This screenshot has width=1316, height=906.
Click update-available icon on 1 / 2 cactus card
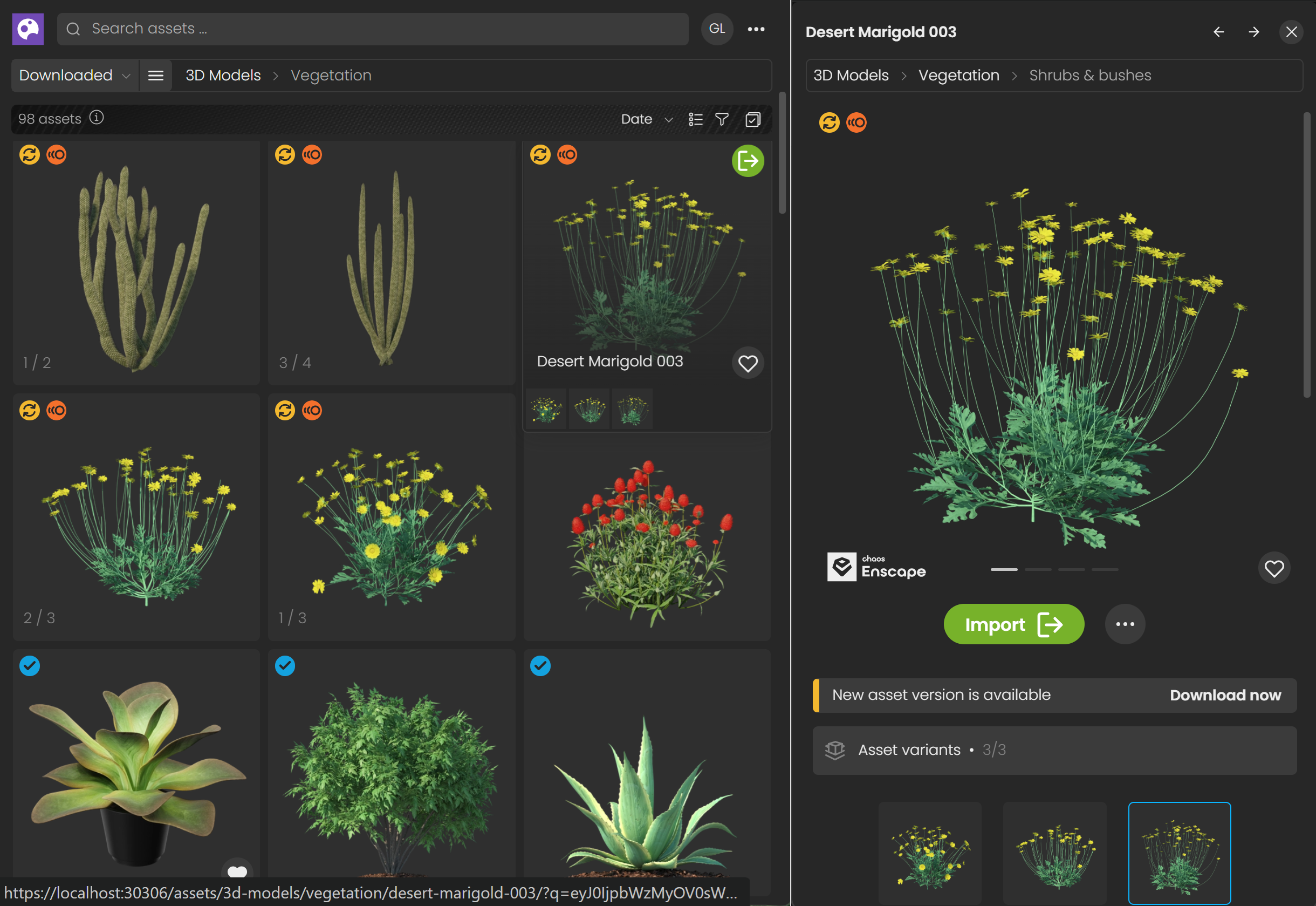(30, 154)
